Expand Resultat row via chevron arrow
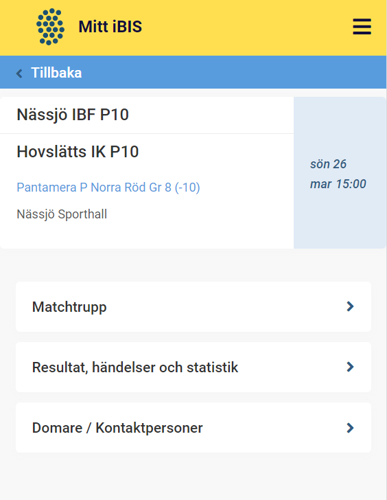The height and width of the screenshot is (500, 387). pos(350,367)
